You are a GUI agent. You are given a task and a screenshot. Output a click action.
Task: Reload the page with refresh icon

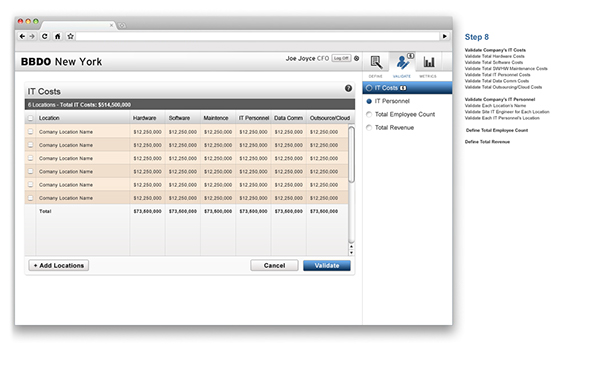point(45,36)
